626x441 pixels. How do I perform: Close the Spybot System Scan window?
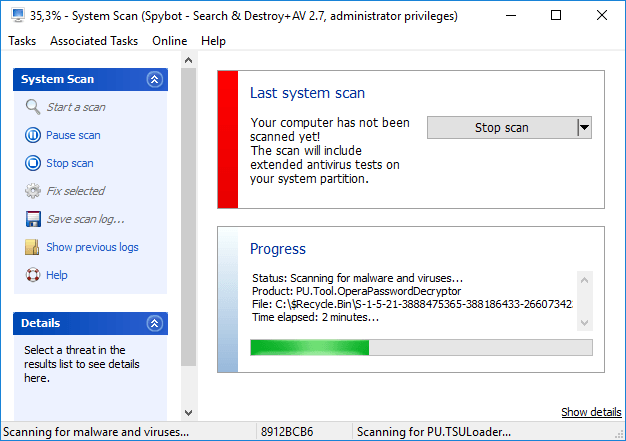(602, 16)
